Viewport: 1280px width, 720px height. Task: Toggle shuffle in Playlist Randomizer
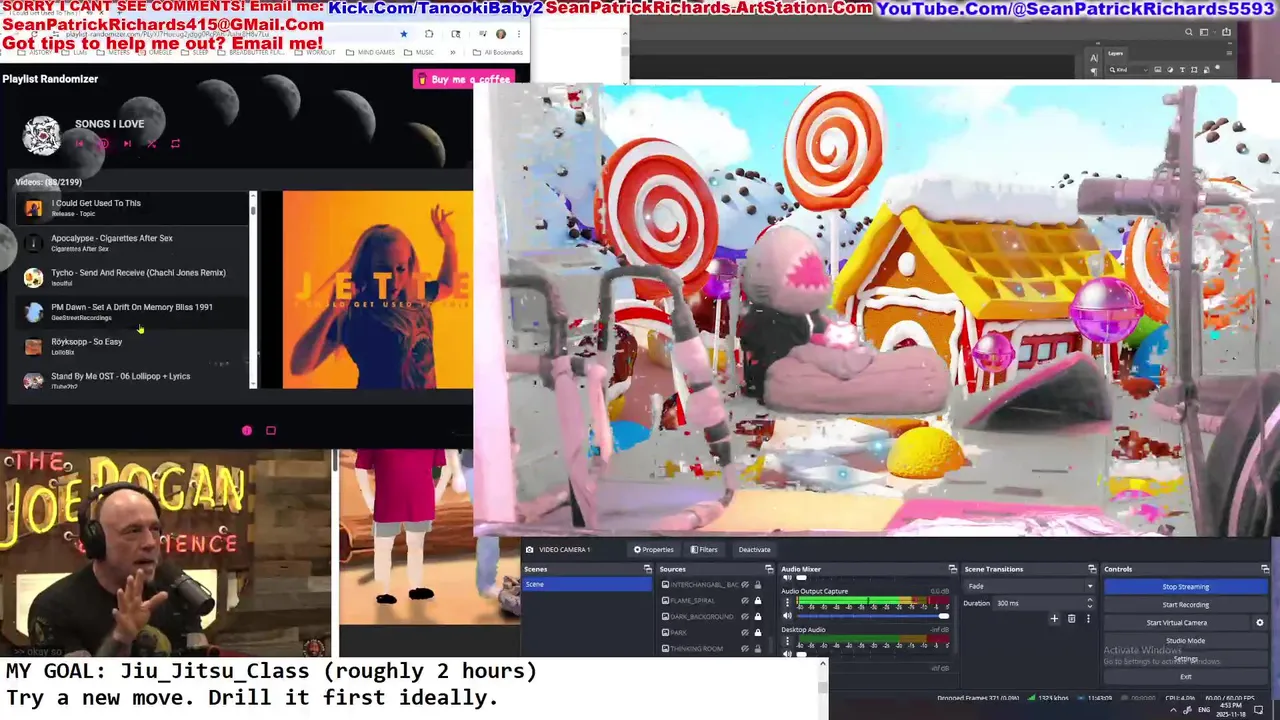(x=151, y=144)
